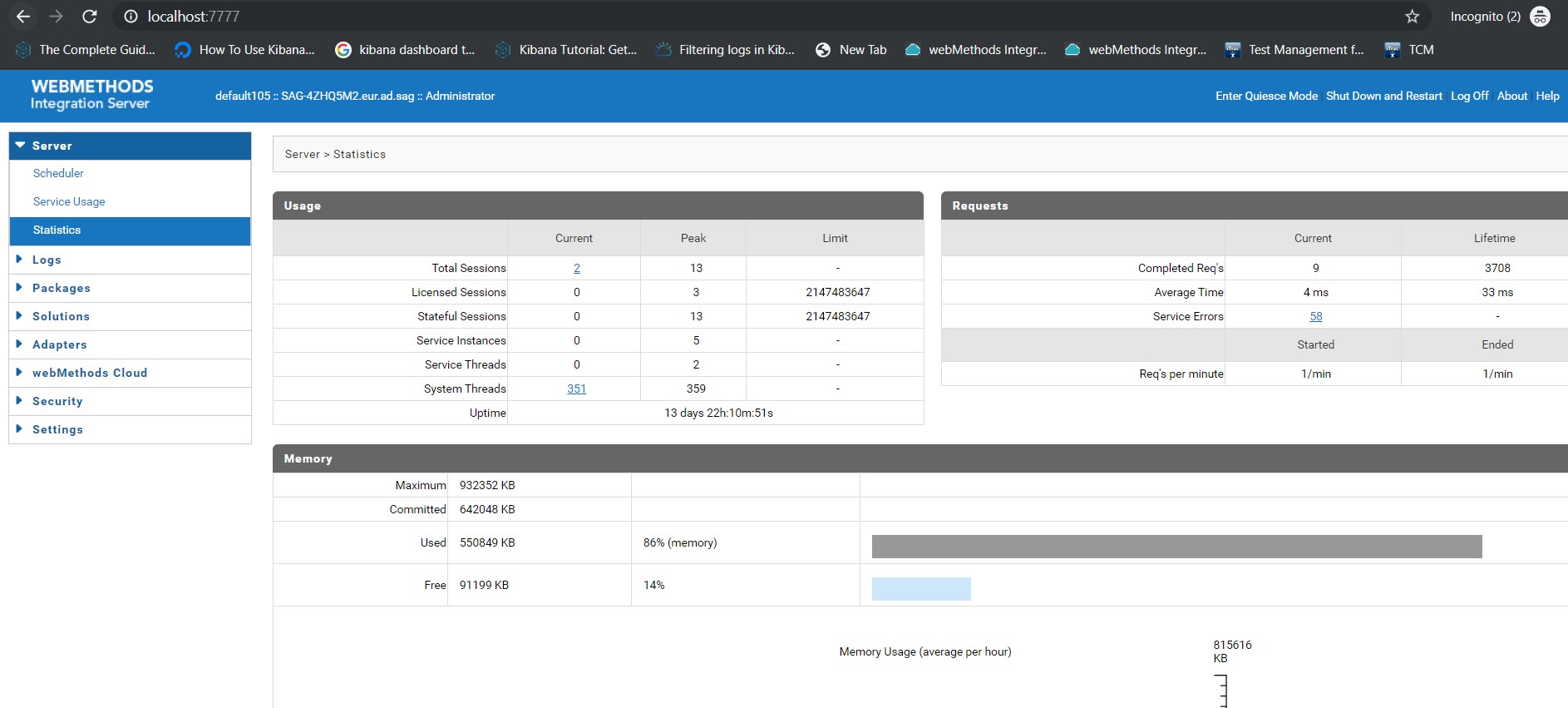Open the Test Management bookmark
Image resolution: width=1568 pixels, height=708 pixels.
coord(1294,50)
